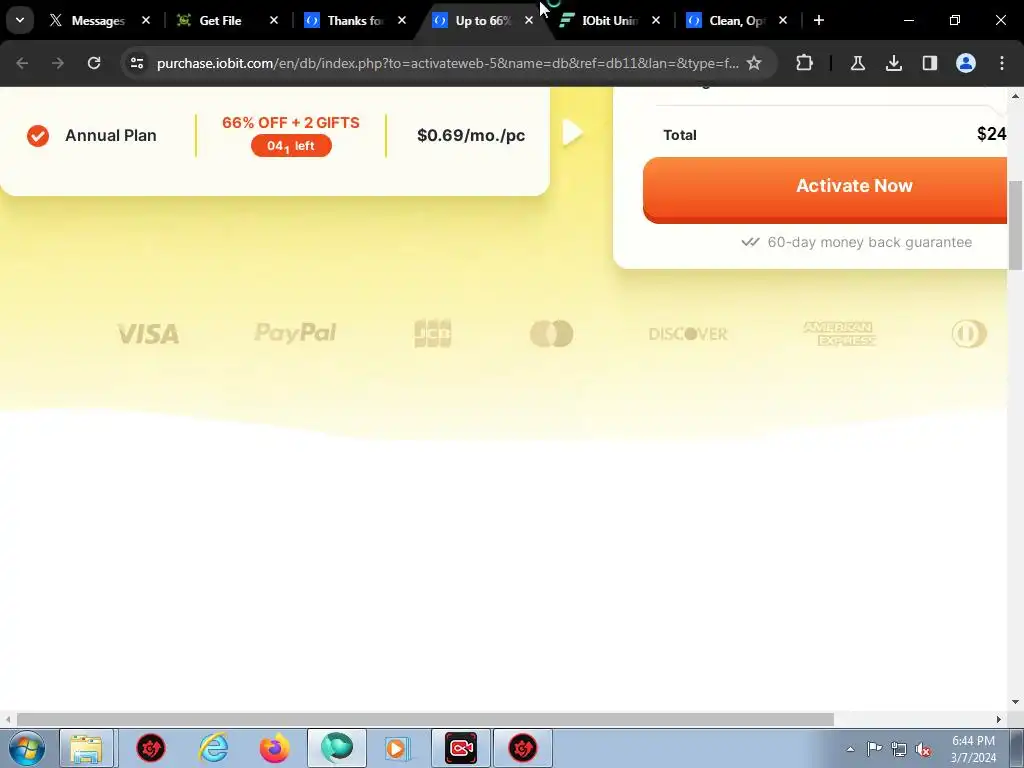Screen dimensions: 1024x768
Task: Close the Get File tab
Action: point(274,20)
